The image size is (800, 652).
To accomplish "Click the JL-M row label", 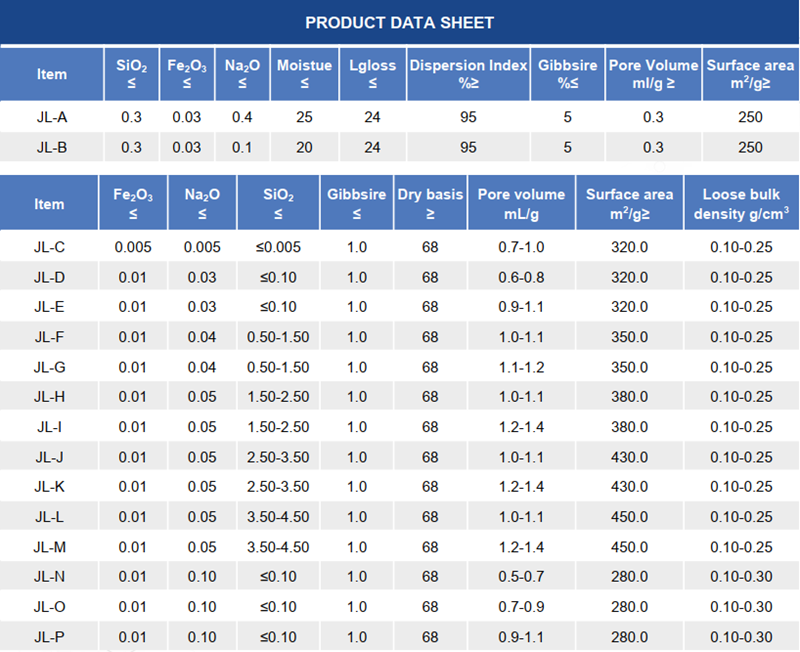I will 50,547.
